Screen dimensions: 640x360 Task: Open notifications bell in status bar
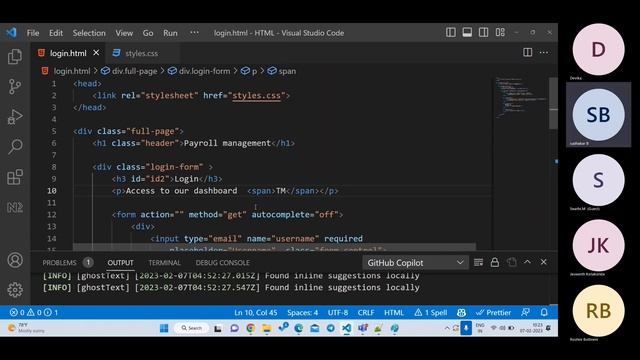tap(544, 312)
